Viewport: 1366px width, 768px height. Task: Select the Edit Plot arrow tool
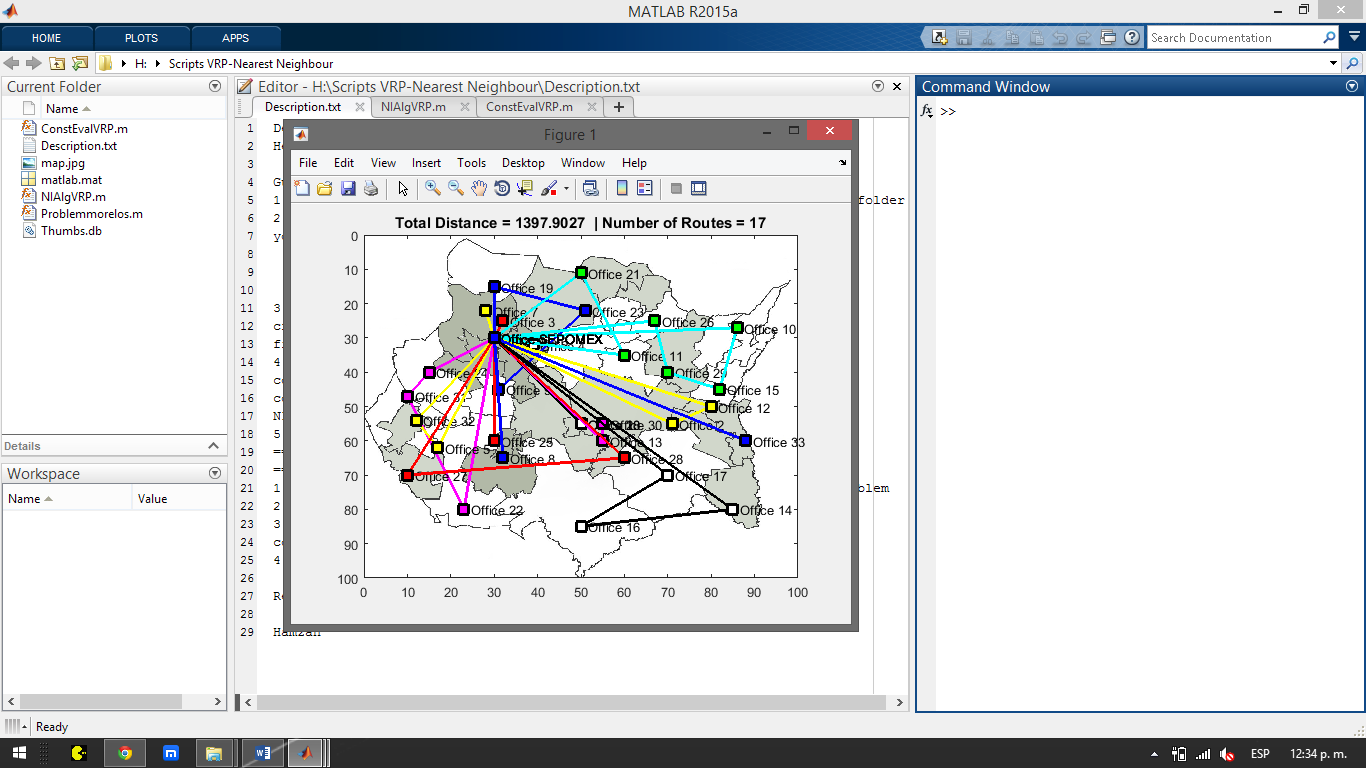click(403, 188)
